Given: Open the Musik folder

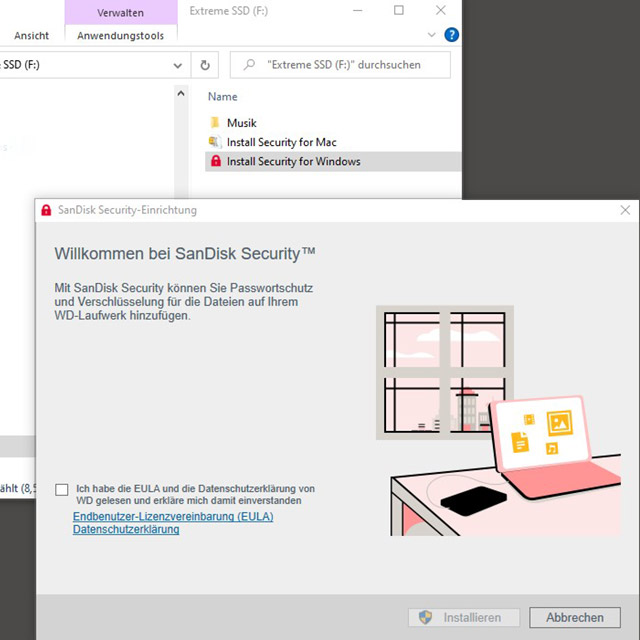Looking at the screenshot, I should click(x=241, y=123).
